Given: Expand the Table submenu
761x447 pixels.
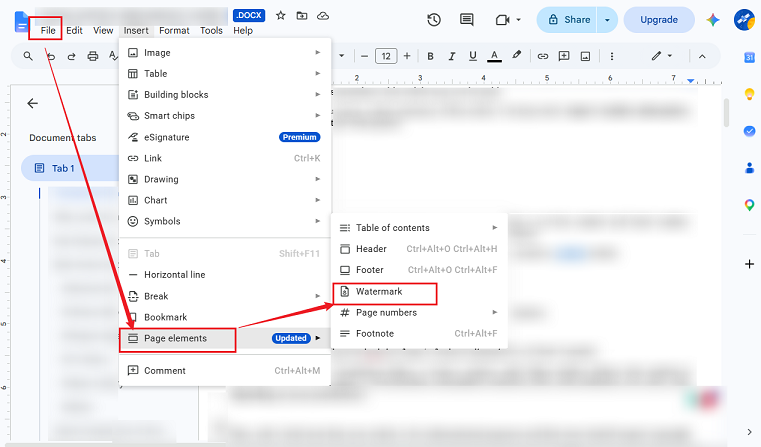Looking at the screenshot, I should coord(225,73).
